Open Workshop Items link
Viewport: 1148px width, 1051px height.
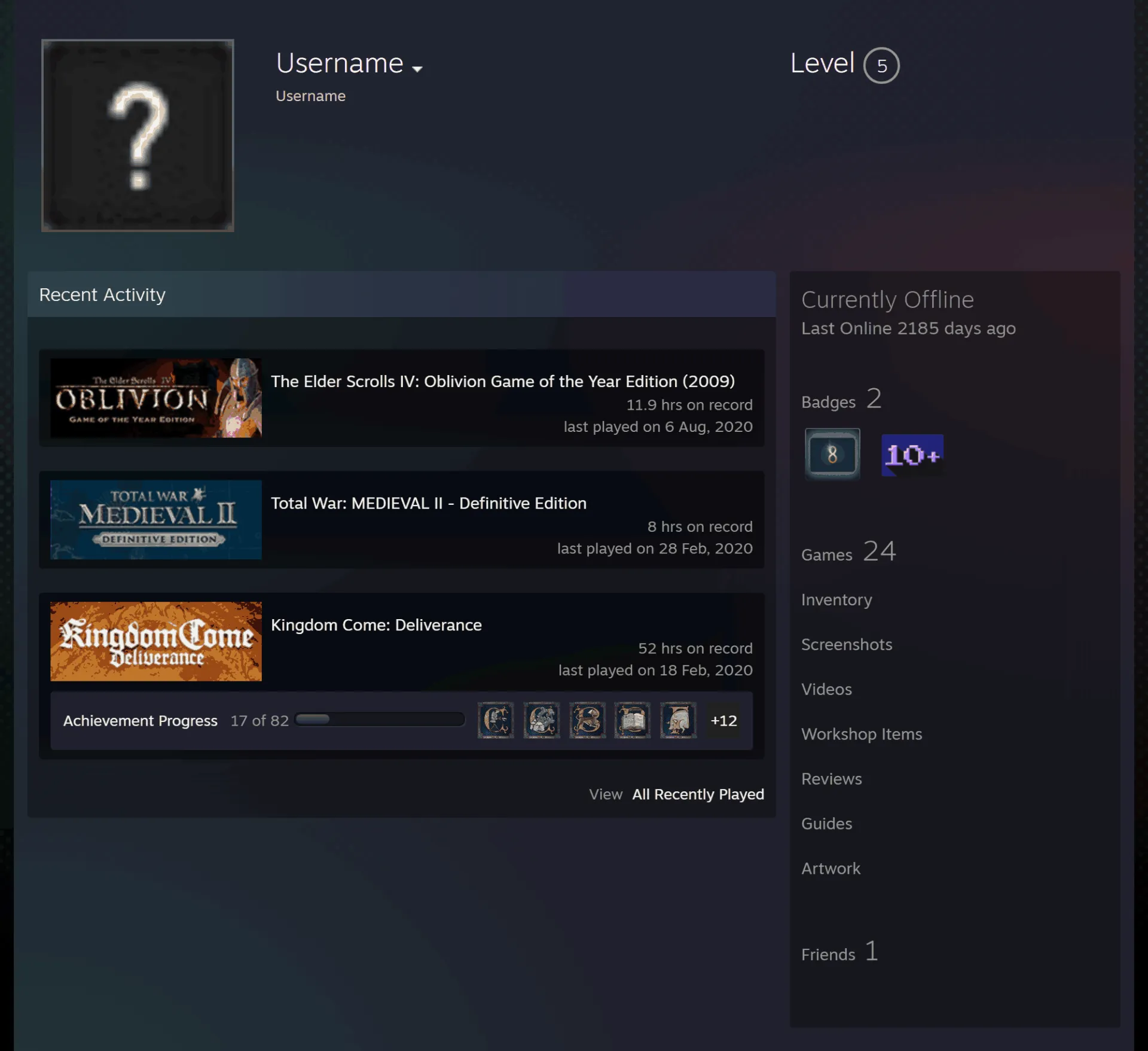click(862, 734)
